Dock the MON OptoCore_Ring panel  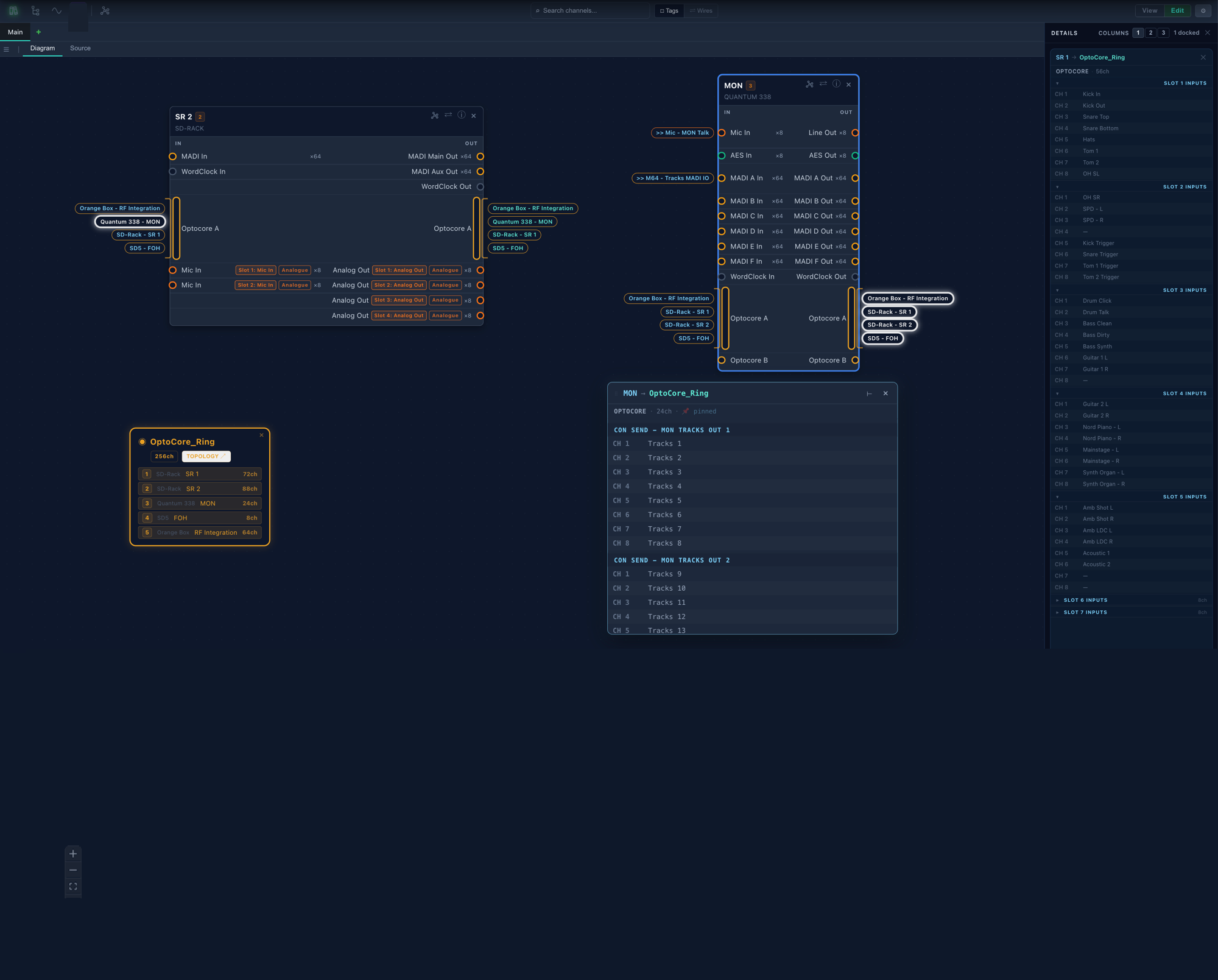coord(869,393)
